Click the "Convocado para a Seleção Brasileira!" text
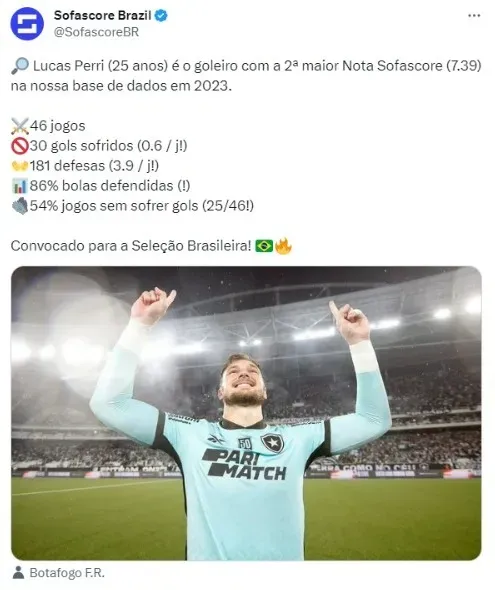The image size is (495, 590). 131,246
